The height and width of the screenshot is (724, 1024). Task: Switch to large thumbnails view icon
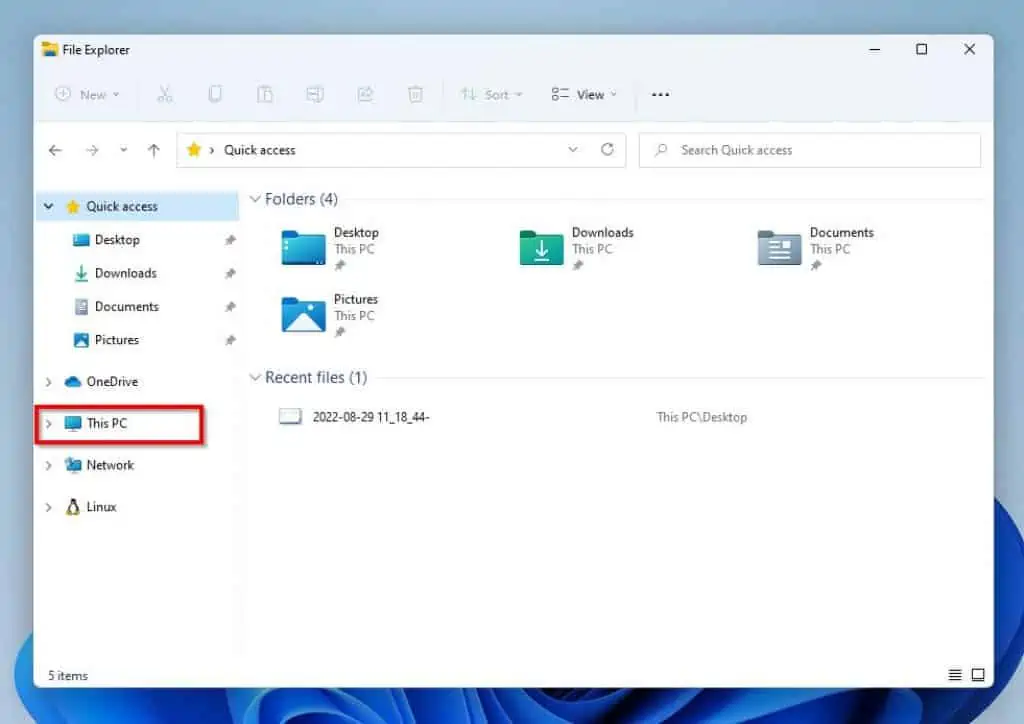(978, 675)
